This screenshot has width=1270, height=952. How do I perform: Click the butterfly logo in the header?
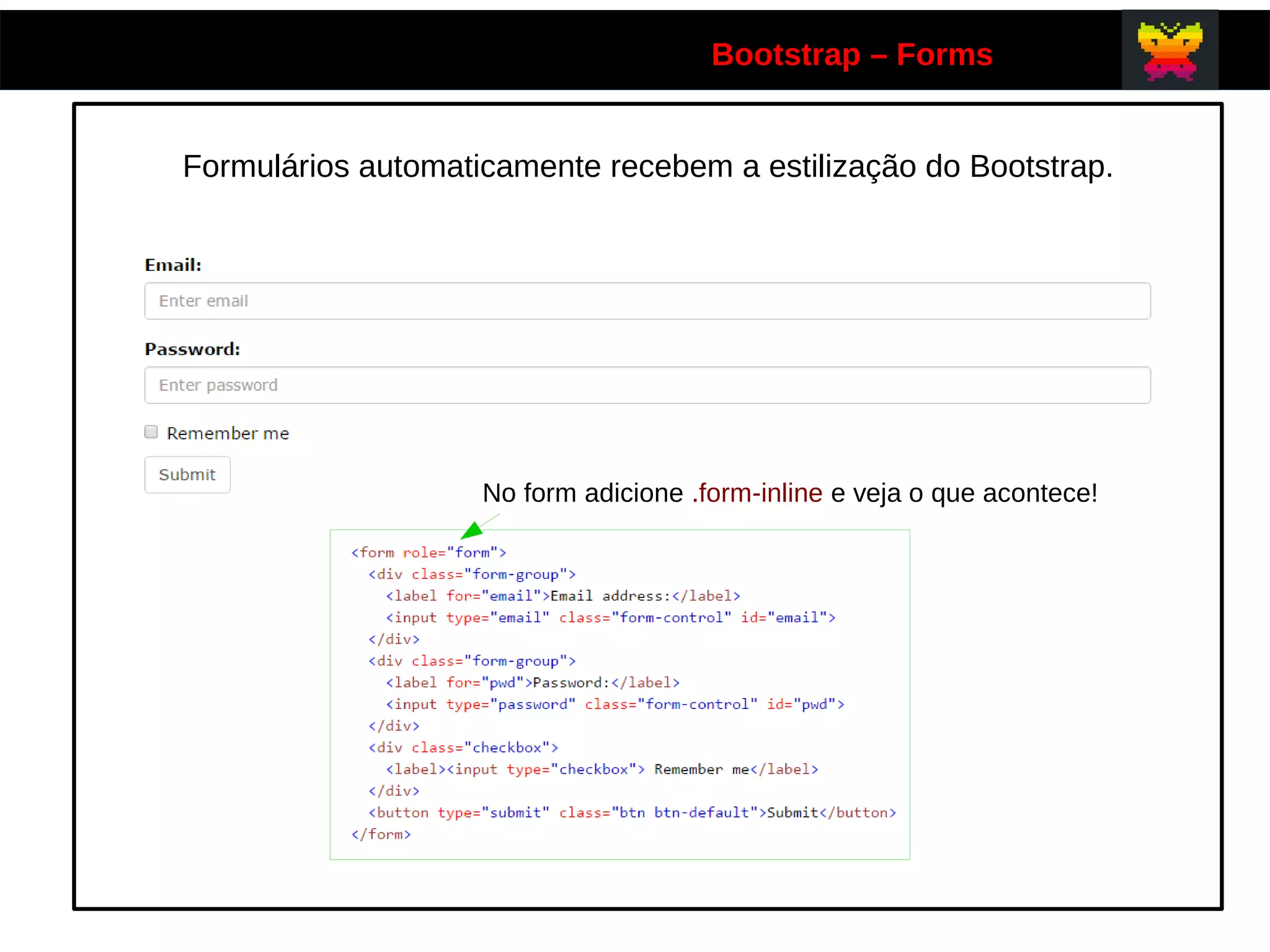pos(1170,51)
